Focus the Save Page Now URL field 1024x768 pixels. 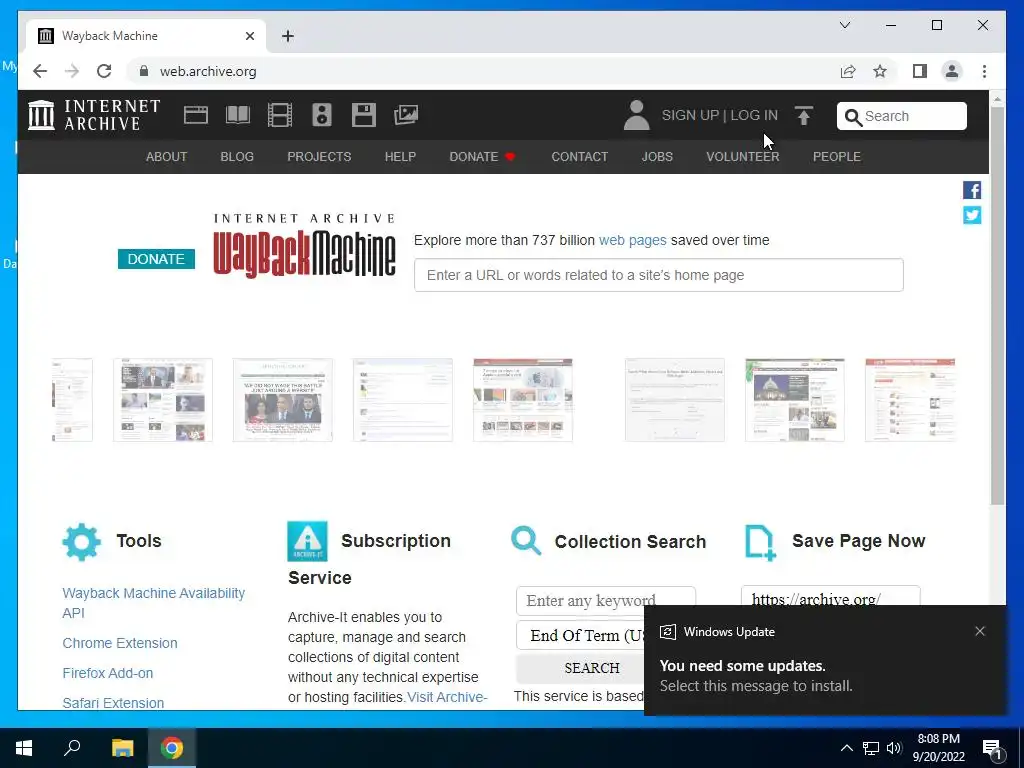pyautogui.click(x=830, y=598)
